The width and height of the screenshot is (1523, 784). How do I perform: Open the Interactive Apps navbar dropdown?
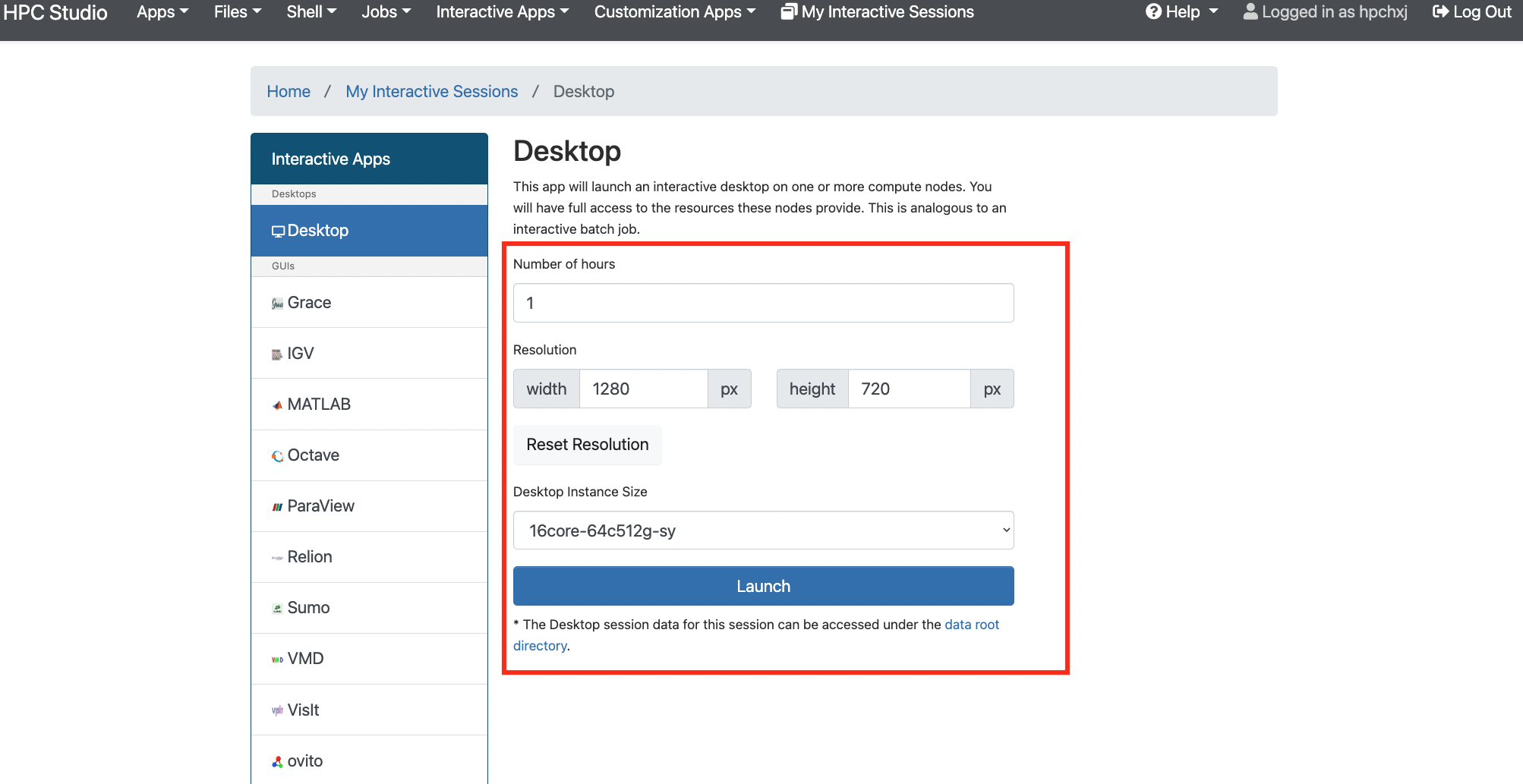503,12
